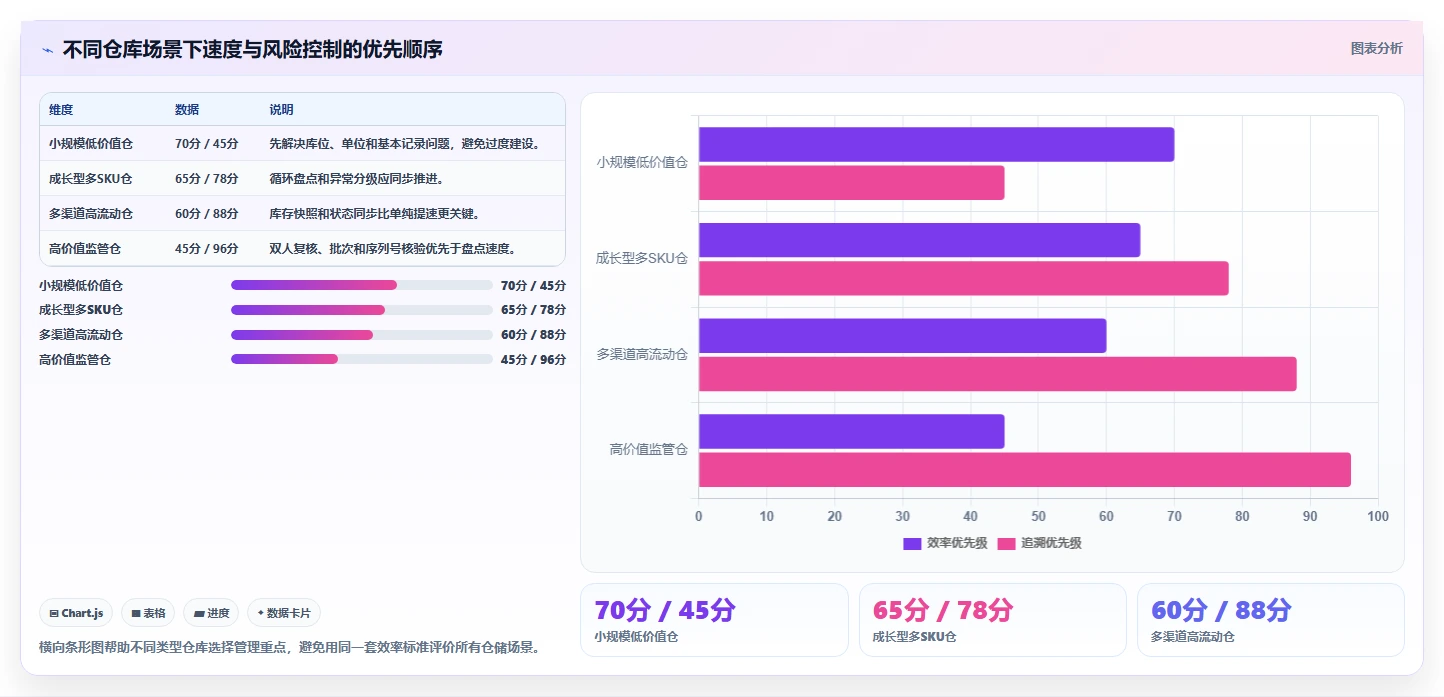
Task: Click the chart y-axis label 多渠道高流动仓
Action: (642, 354)
